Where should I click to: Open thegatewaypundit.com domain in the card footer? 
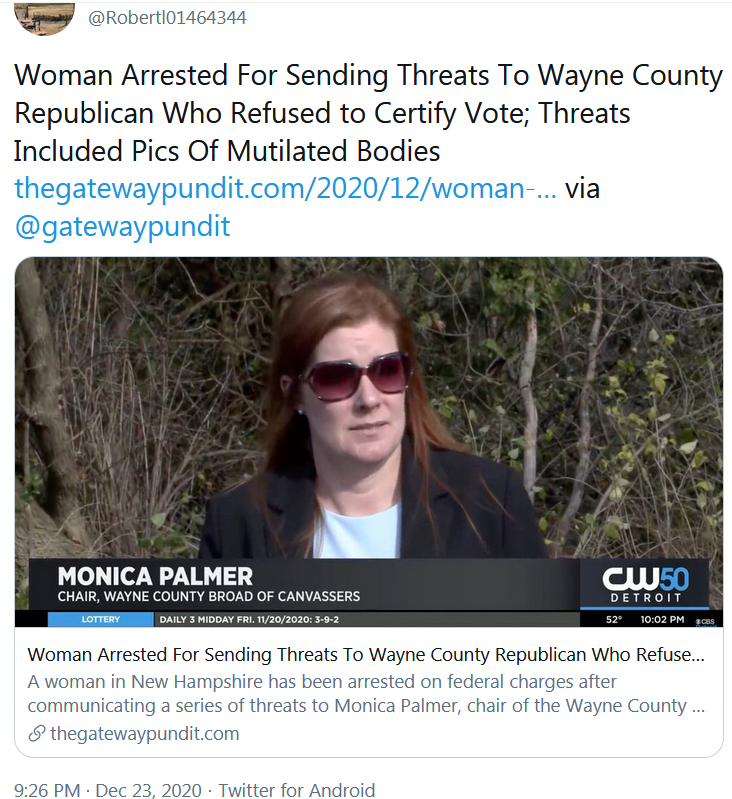click(x=145, y=734)
